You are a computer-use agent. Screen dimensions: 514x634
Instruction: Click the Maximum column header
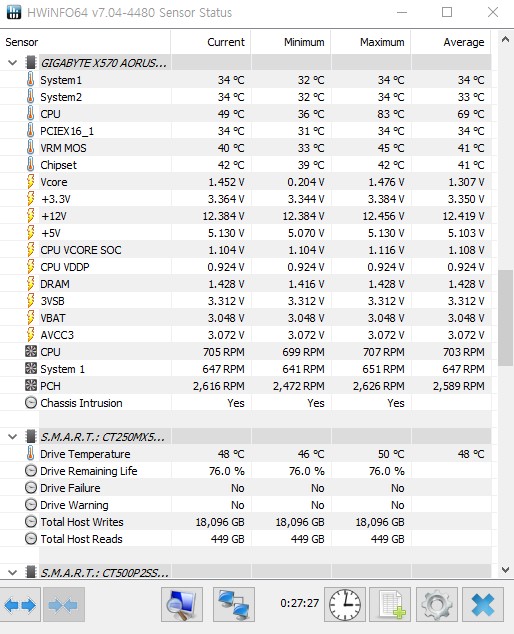coord(371,42)
